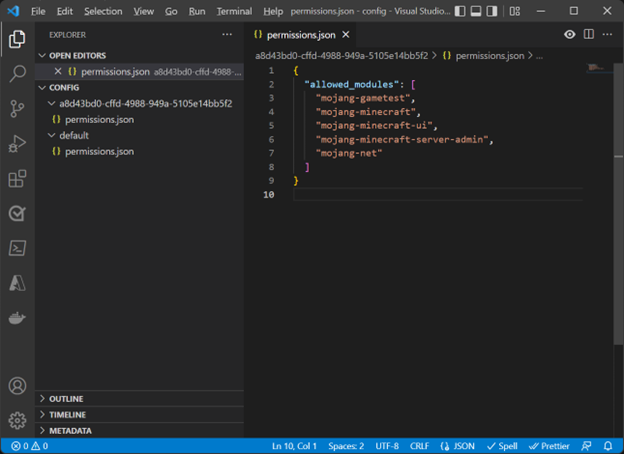Viewport: 624px width, 454px height.
Task: Open the File menu
Action: coord(38,11)
